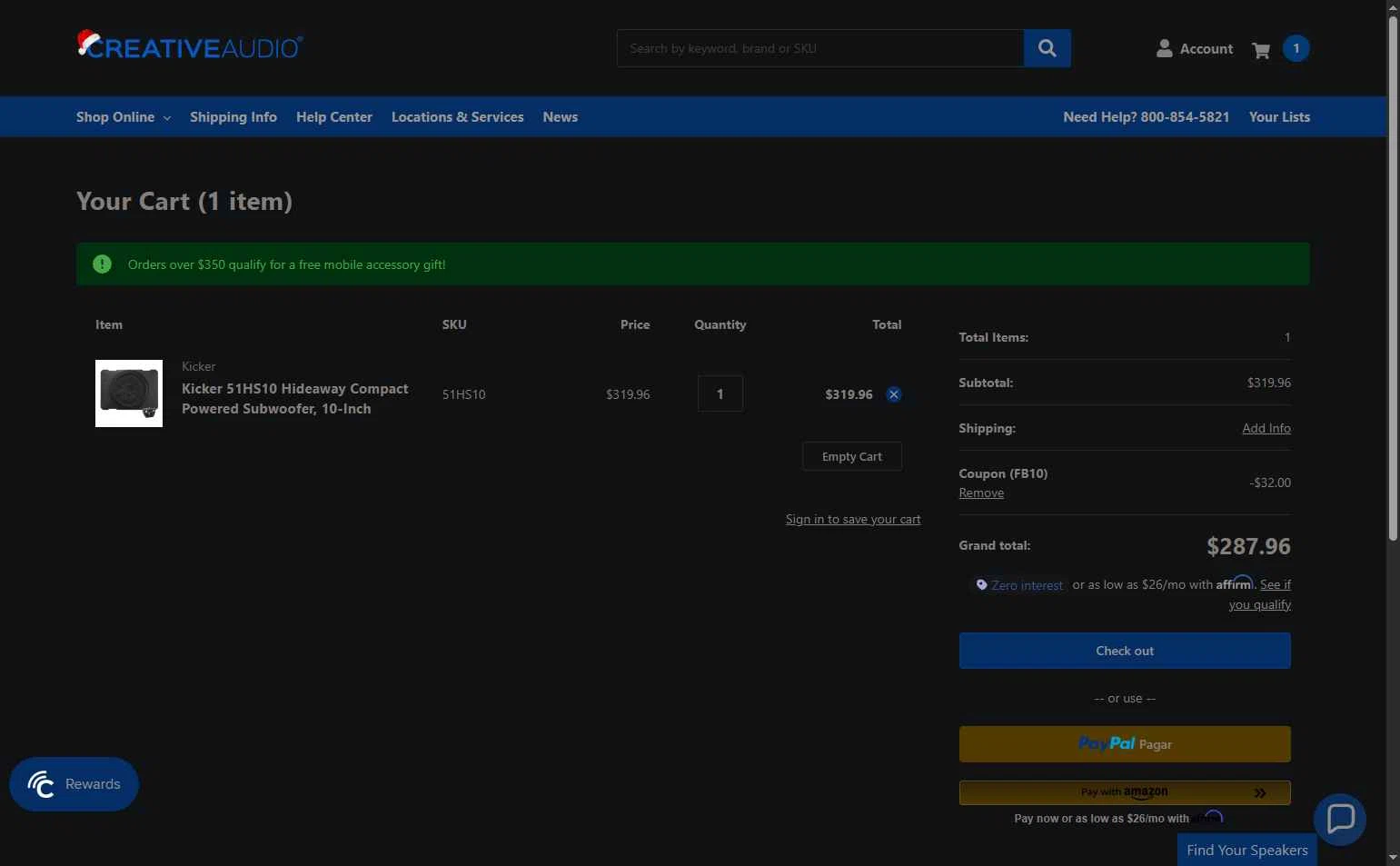
Task: Click the Kicker subwoofer product thumbnail
Action: (129, 393)
